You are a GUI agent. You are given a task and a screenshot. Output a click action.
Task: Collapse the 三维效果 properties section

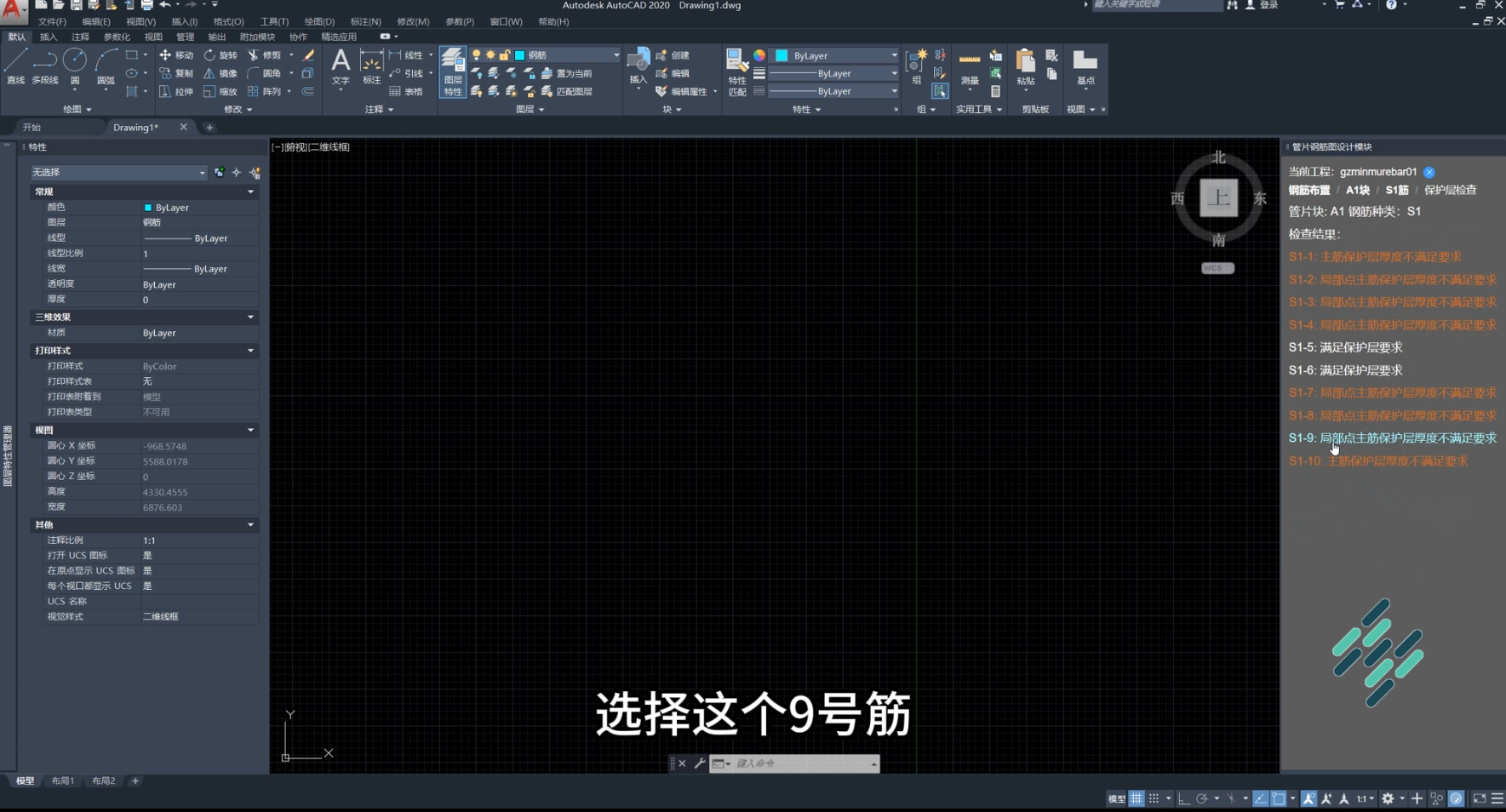coord(250,317)
